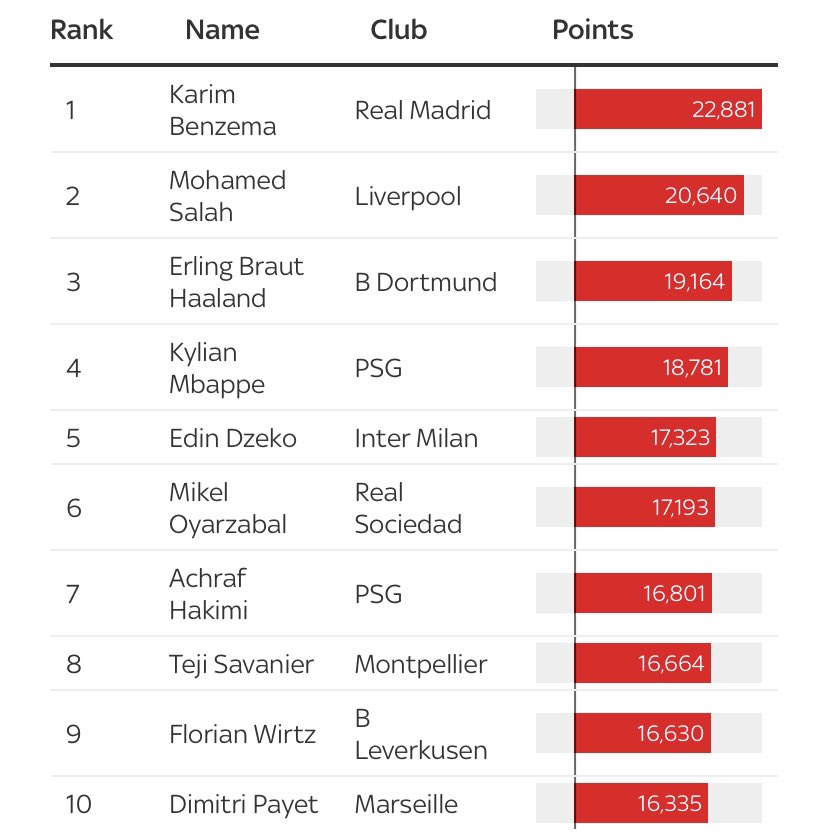This screenshot has width=828, height=840.
Task: Select the Inter Milan club cell
Action: (416, 438)
